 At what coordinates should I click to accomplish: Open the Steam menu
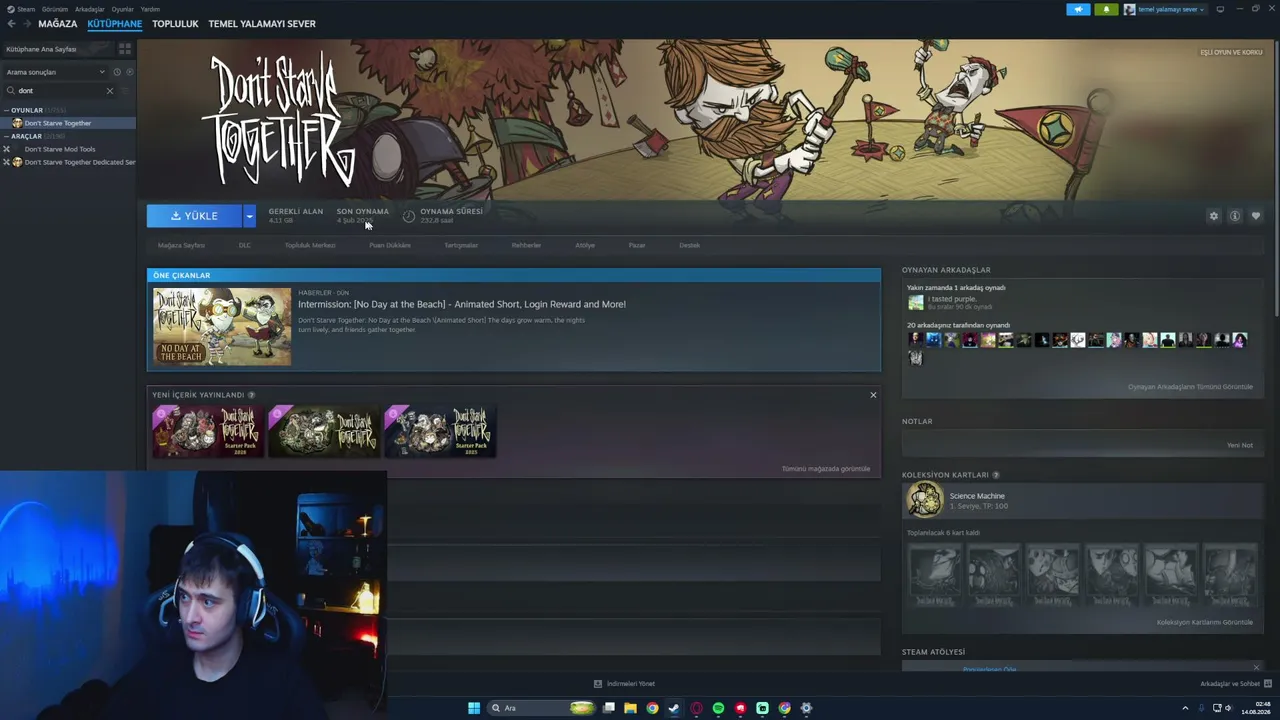(26, 9)
